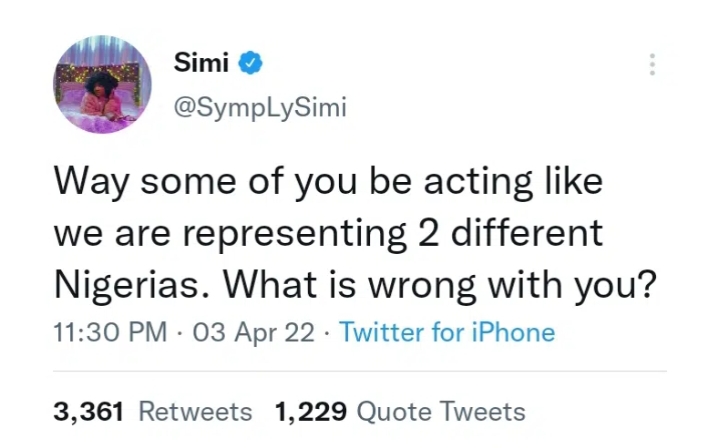Screen dimensions: 720x448
Task: Click the tweet line starting Way some of you
Action: click(x=328, y=182)
